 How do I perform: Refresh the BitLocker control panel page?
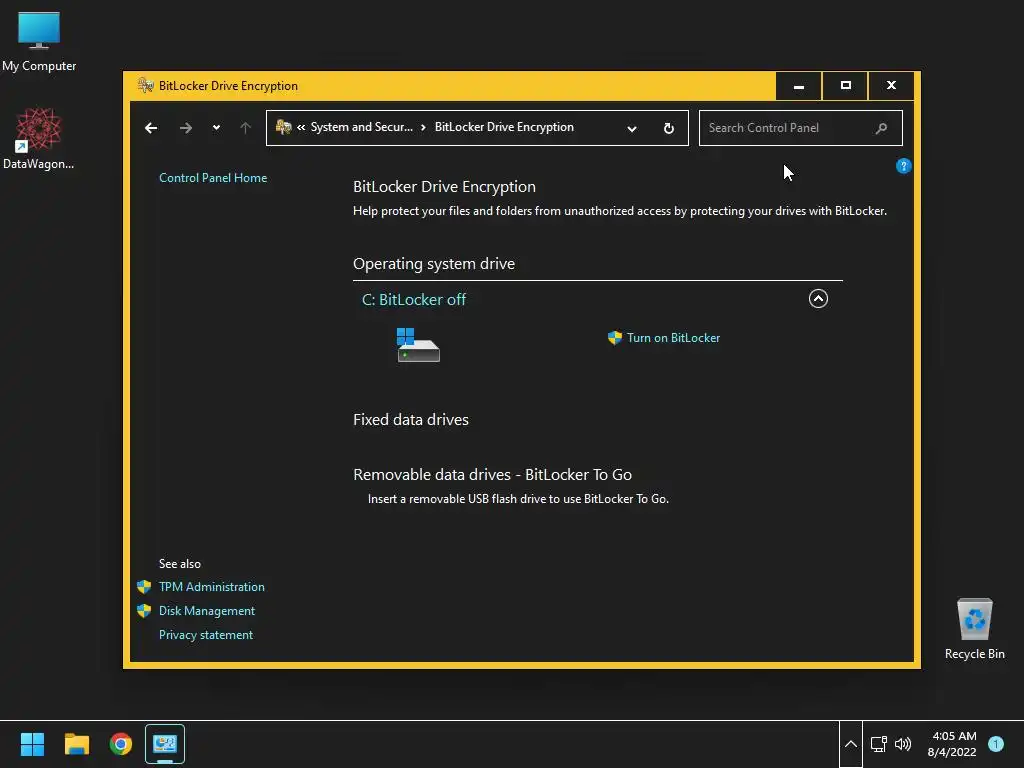click(x=669, y=129)
